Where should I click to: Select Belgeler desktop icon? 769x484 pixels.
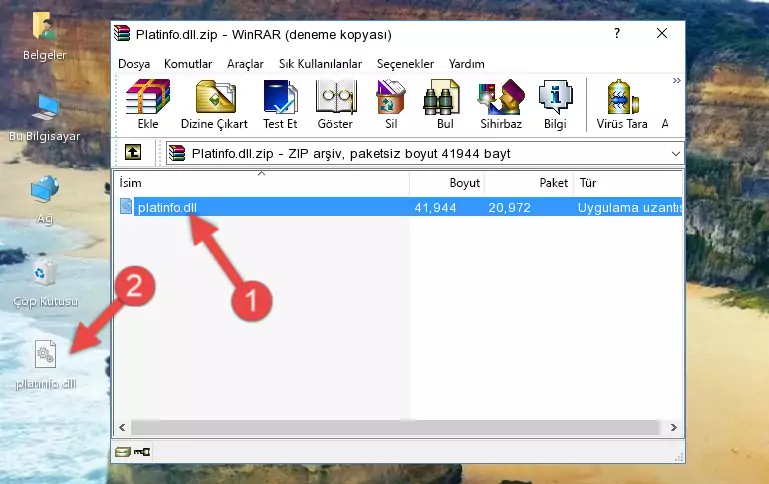click(x=45, y=36)
